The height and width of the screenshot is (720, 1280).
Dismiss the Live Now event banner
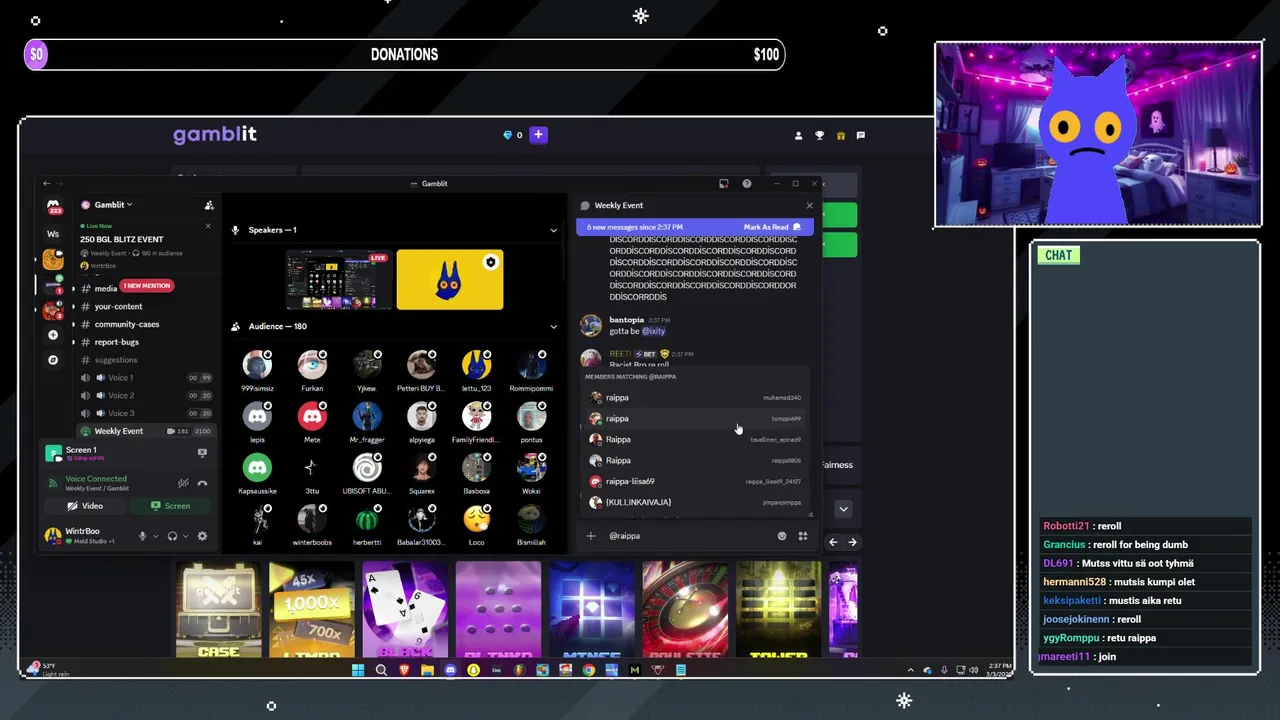(208, 226)
